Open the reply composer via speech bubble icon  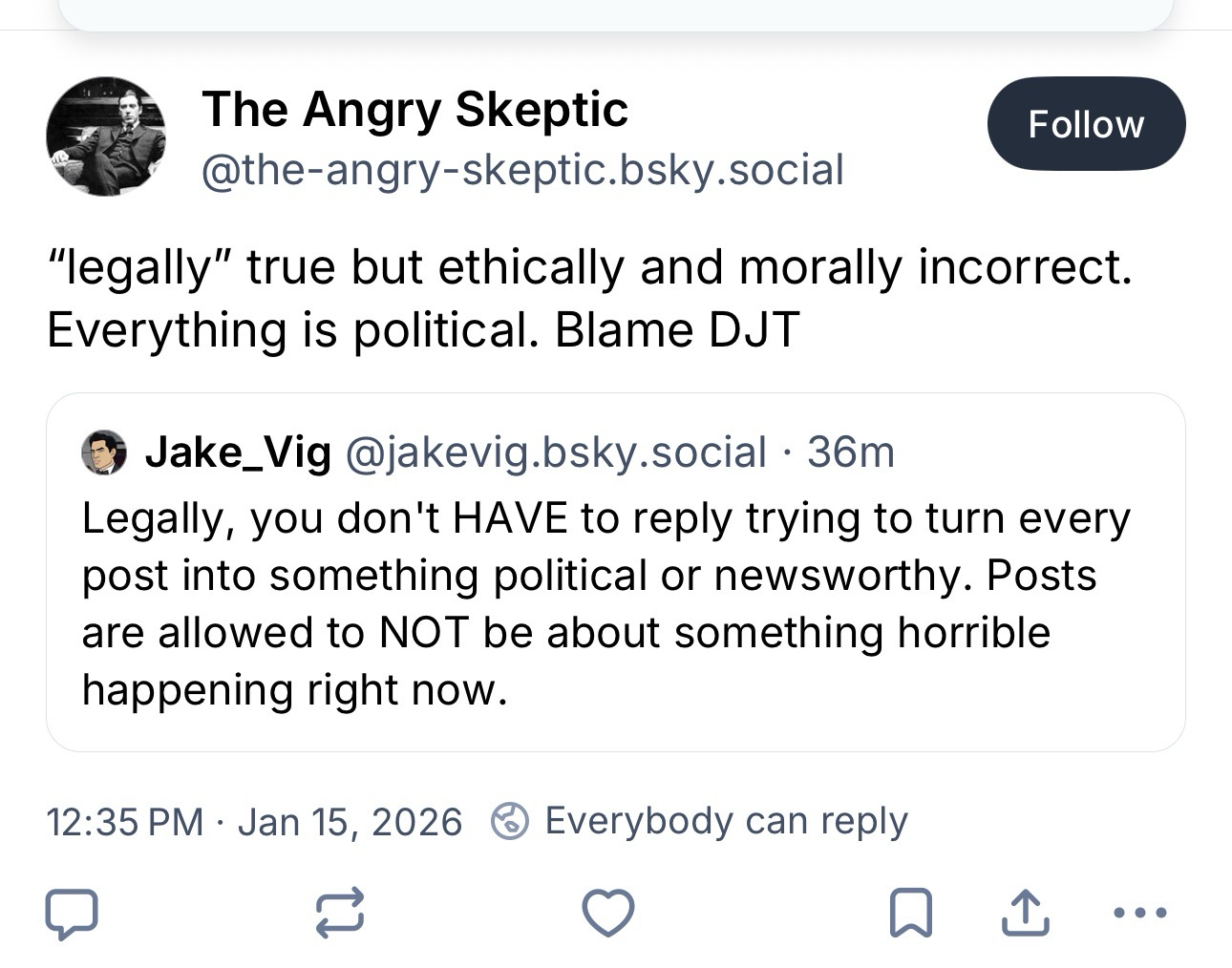pyautogui.click(x=72, y=912)
